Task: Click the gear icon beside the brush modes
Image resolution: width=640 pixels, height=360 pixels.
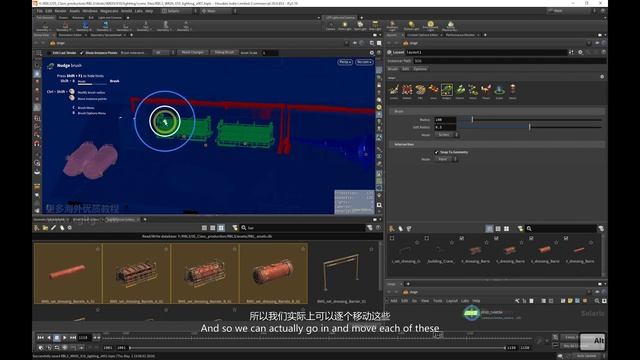Action: click(x=602, y=77)
